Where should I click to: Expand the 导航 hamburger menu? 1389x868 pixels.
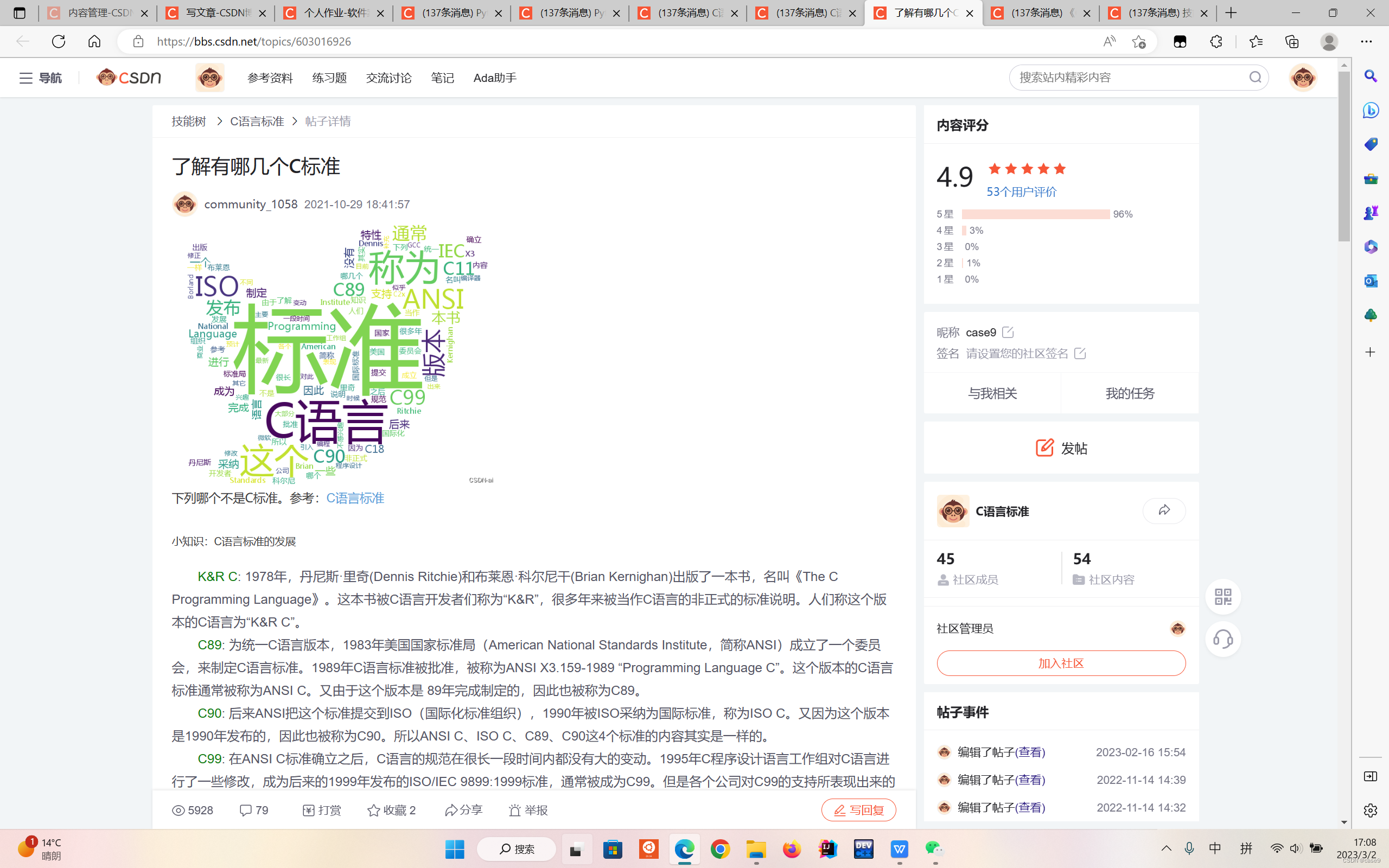coord(26,78)
